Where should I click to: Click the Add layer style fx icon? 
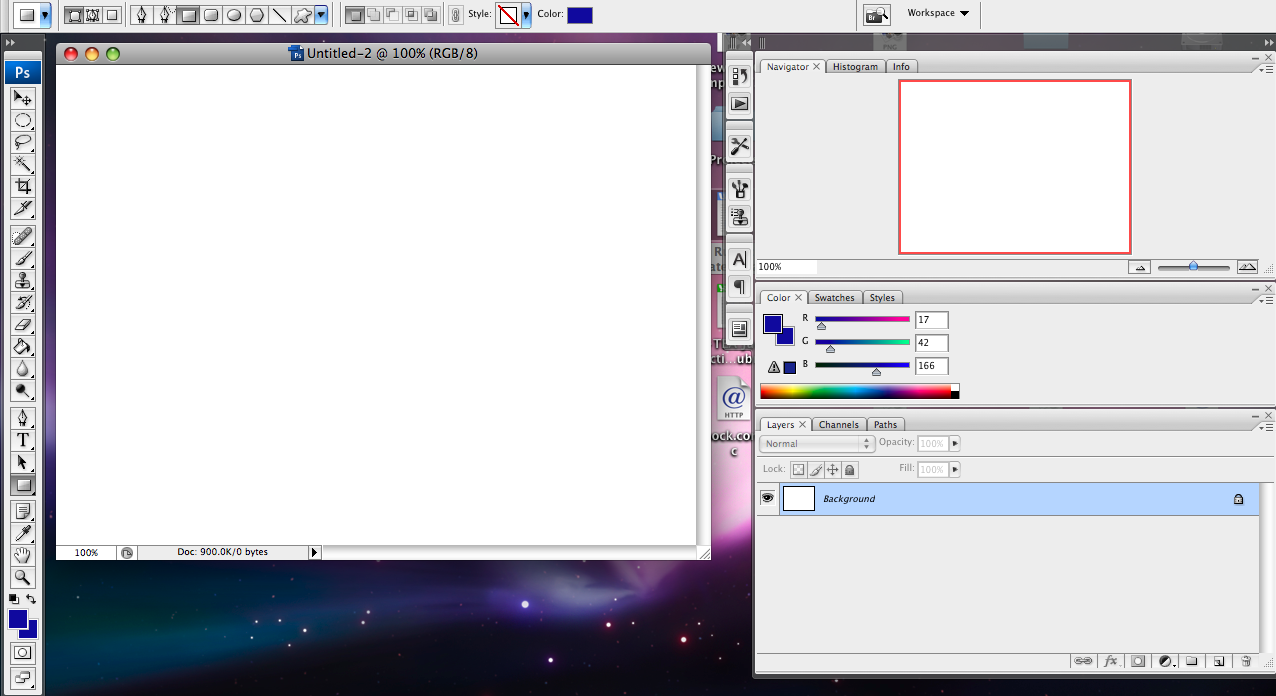[1111, 661]
